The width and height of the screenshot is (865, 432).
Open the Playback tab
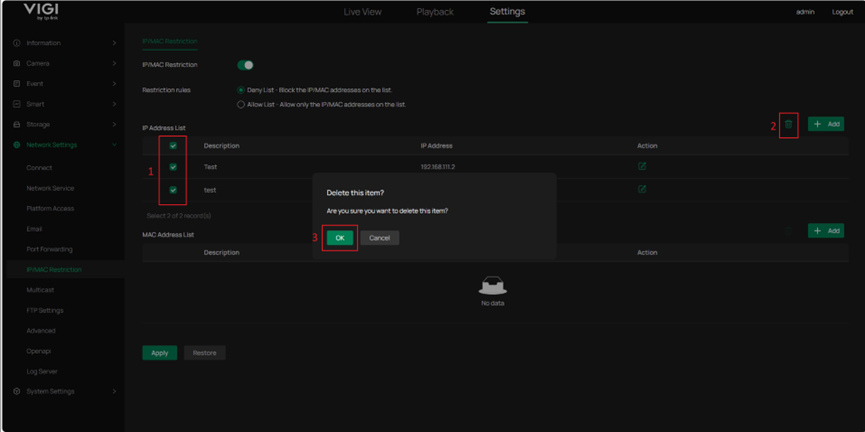[435, 12]
